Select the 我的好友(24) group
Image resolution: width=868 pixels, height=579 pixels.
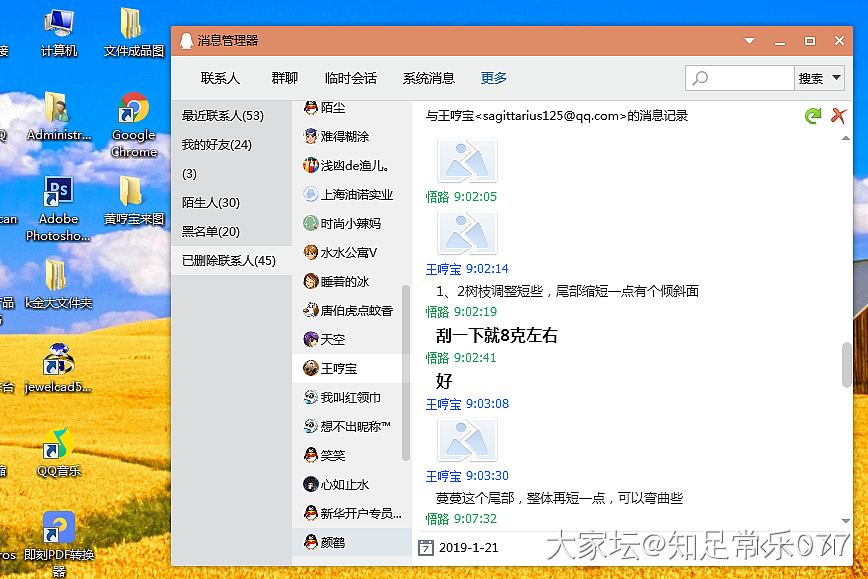217,145
